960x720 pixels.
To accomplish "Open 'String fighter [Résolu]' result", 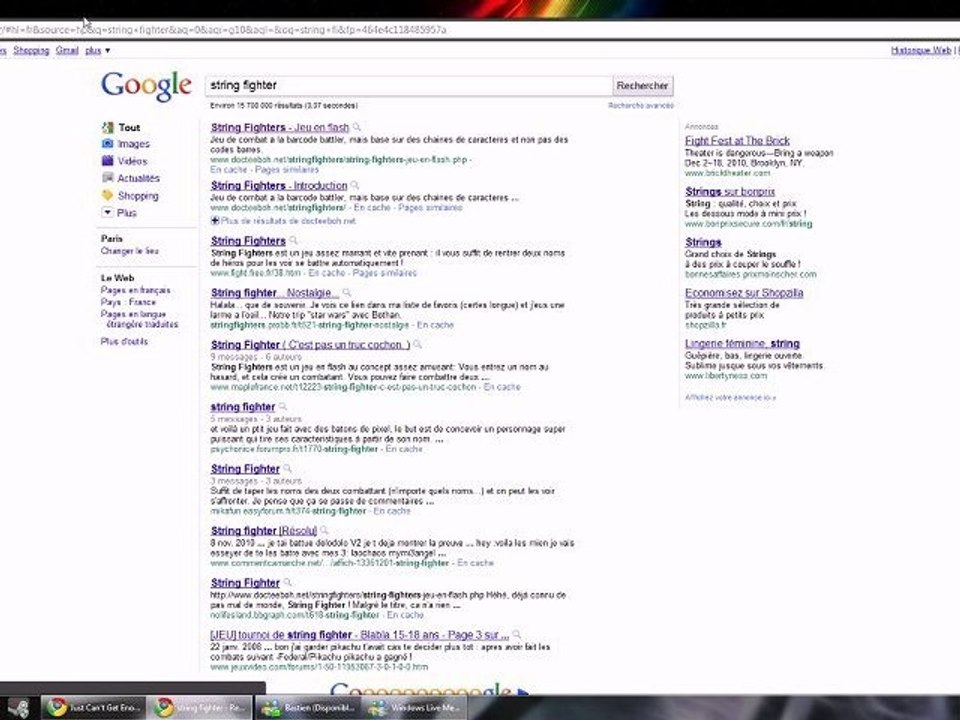I will pos(264,531).
